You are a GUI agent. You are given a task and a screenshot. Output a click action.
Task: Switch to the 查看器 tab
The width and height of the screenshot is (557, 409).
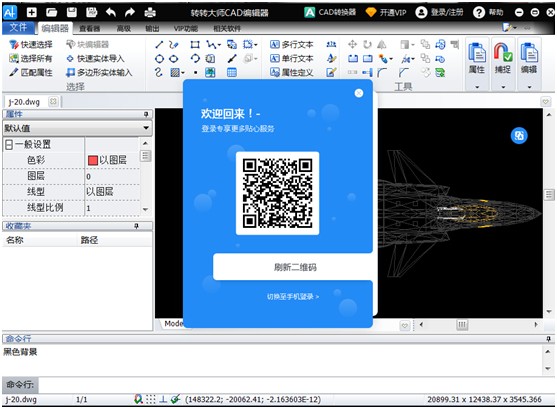[x=89, y=28]
